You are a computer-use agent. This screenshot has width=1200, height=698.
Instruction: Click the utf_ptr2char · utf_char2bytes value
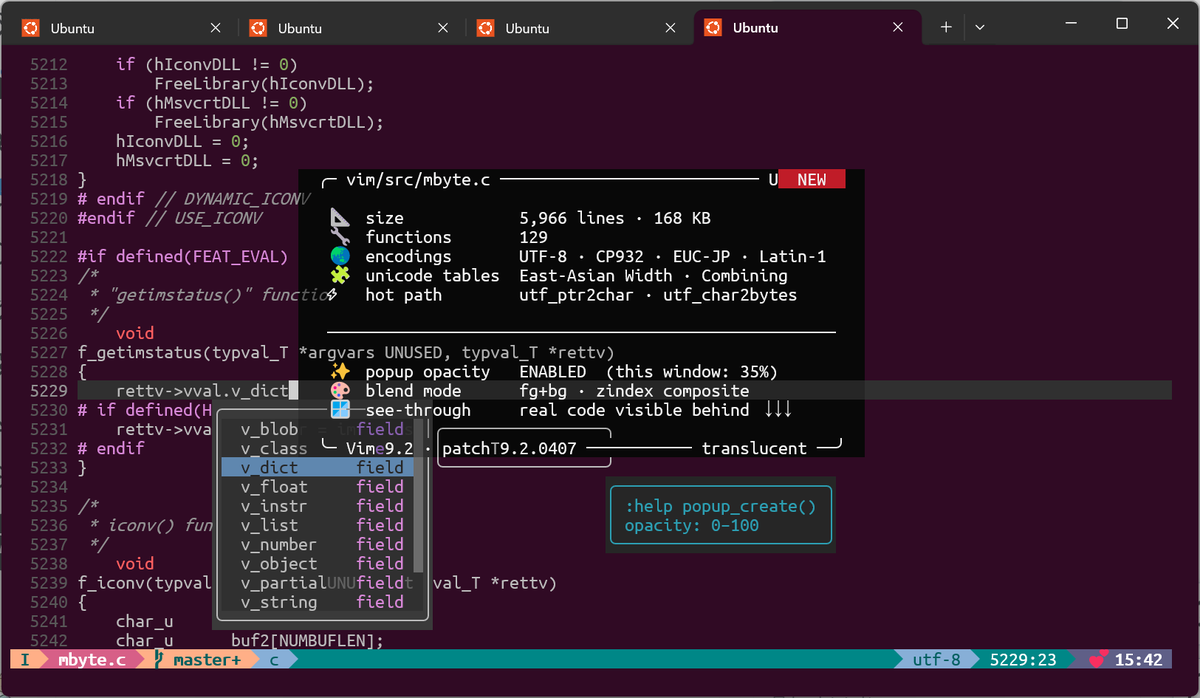658,295
